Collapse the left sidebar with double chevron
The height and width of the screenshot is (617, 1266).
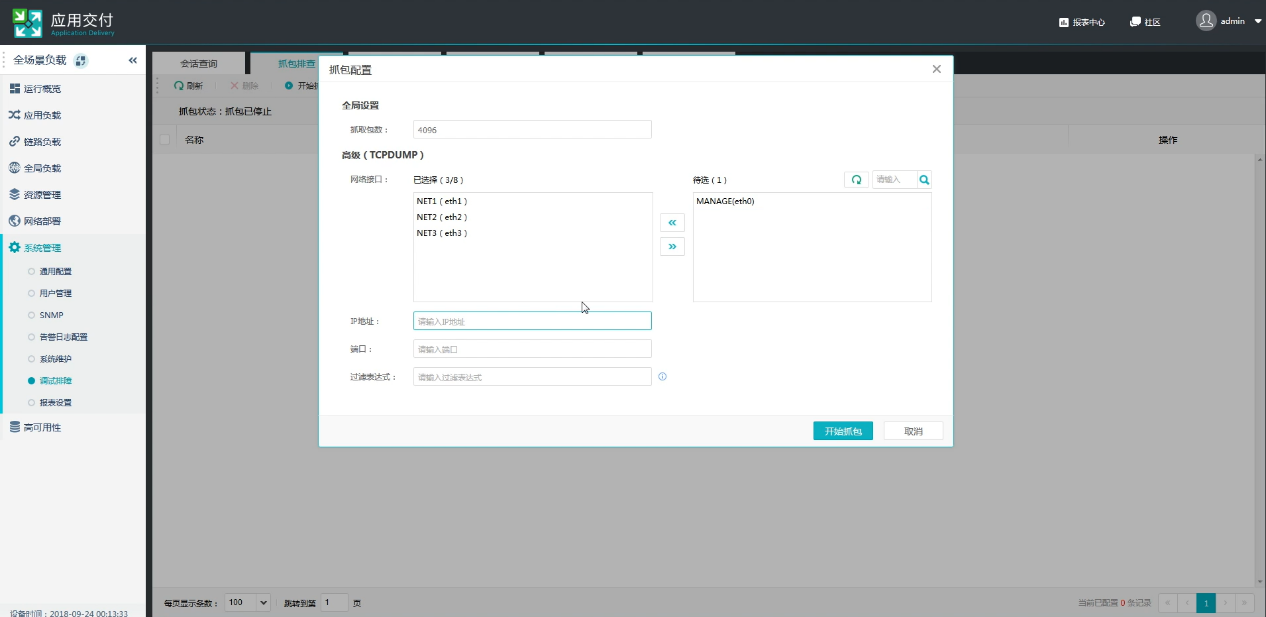(x=132, y=61)
